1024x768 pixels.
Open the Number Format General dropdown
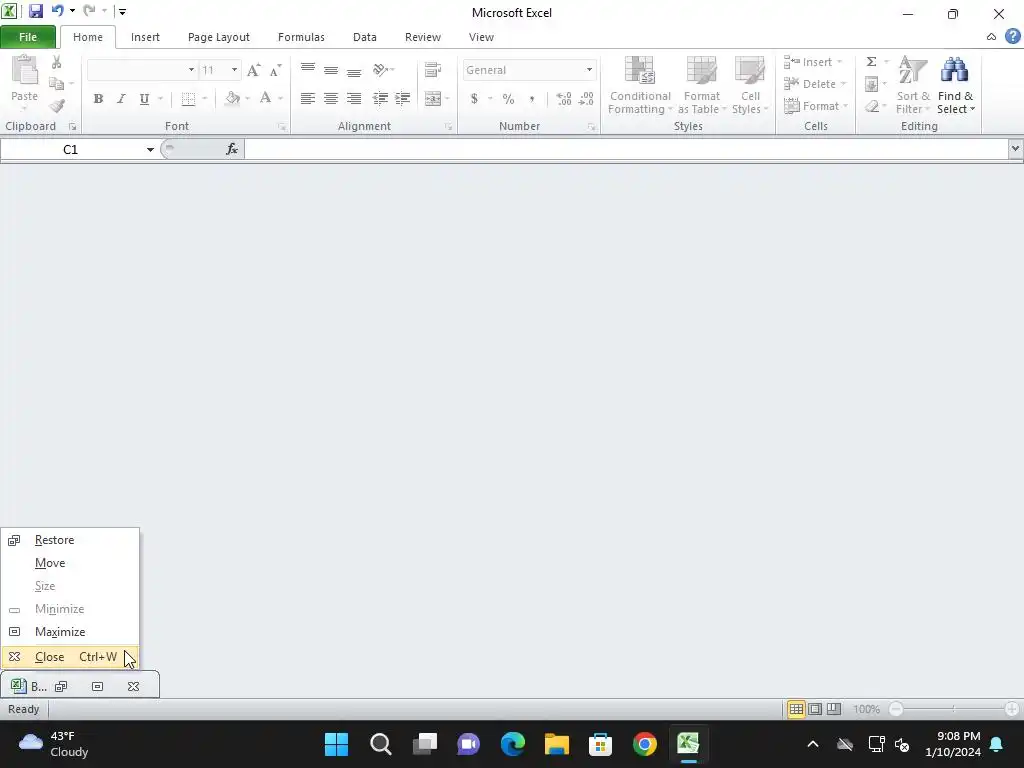click(589, 70)
